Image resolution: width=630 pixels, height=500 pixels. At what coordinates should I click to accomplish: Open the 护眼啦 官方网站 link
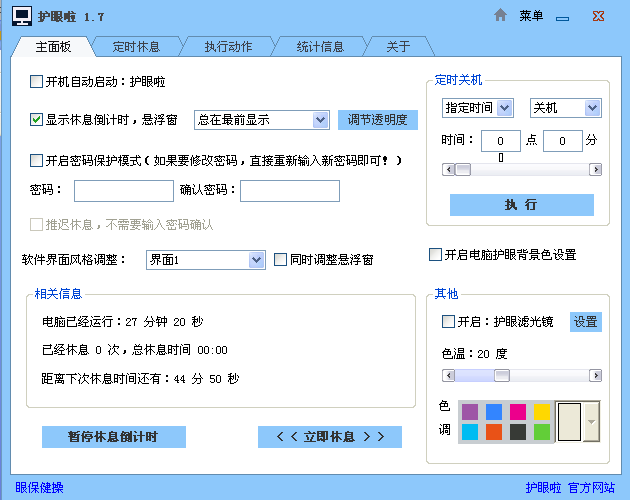coord(570,488)
